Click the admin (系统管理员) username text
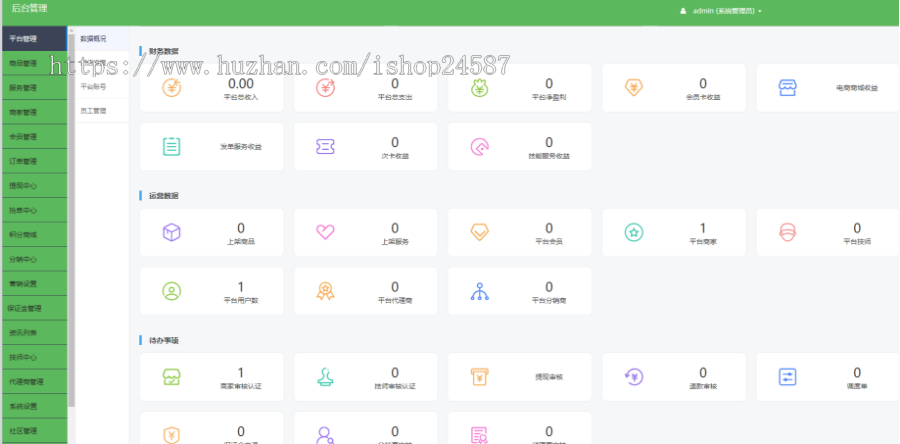Viewport: 900px width, 444px height. (x=724, y=11)
